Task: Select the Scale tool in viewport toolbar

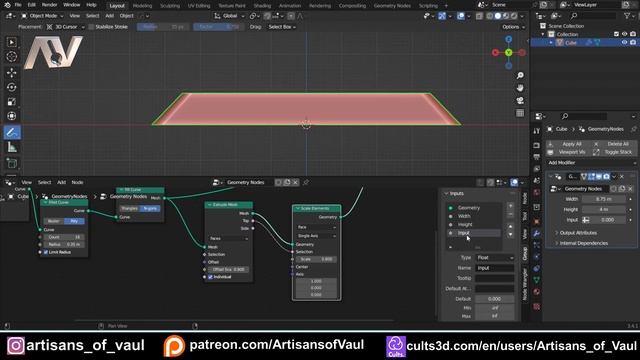Action: coord(12,102)
